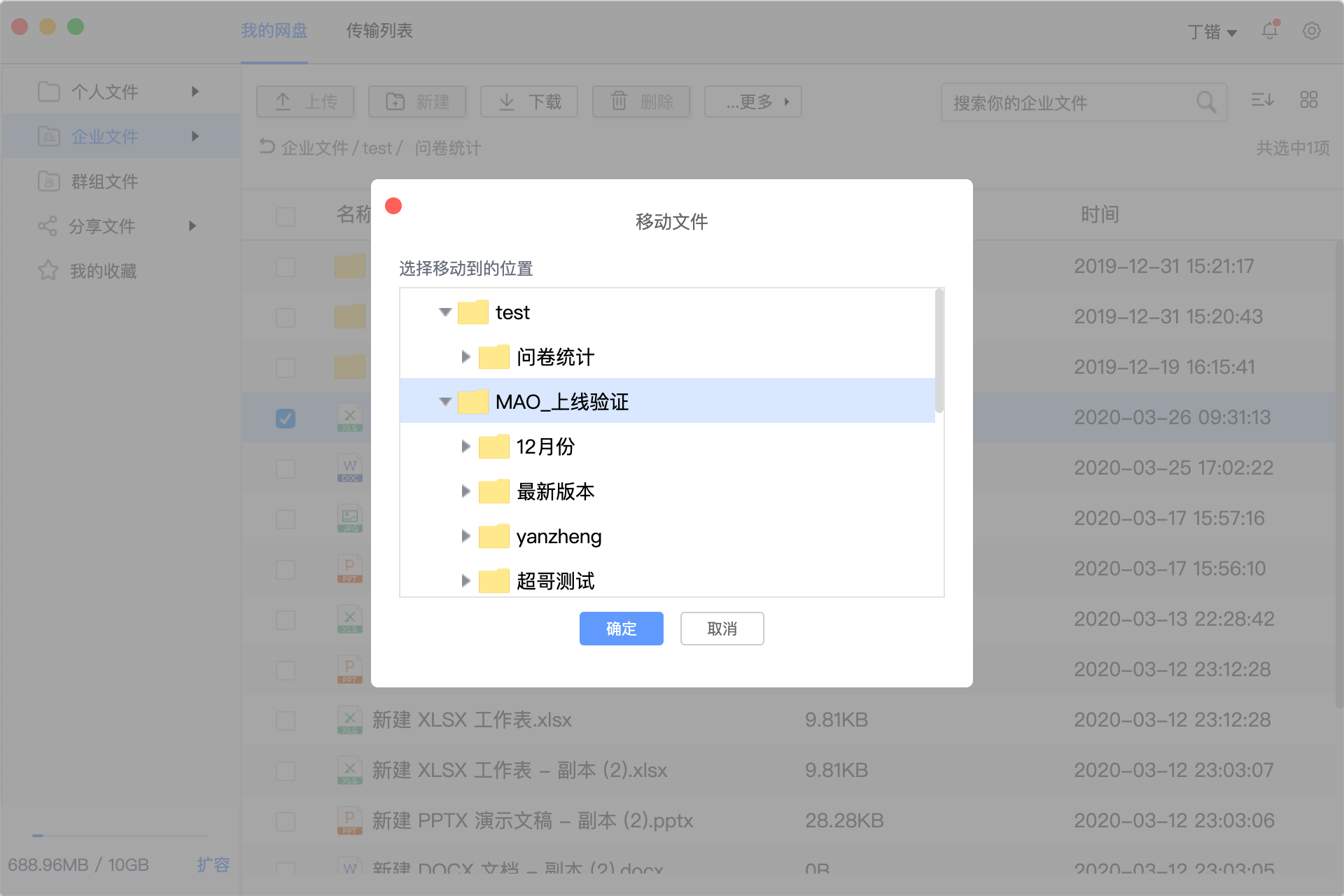Switch to grid view icon
The image size is (1344, 896).
pos(1308,100)
